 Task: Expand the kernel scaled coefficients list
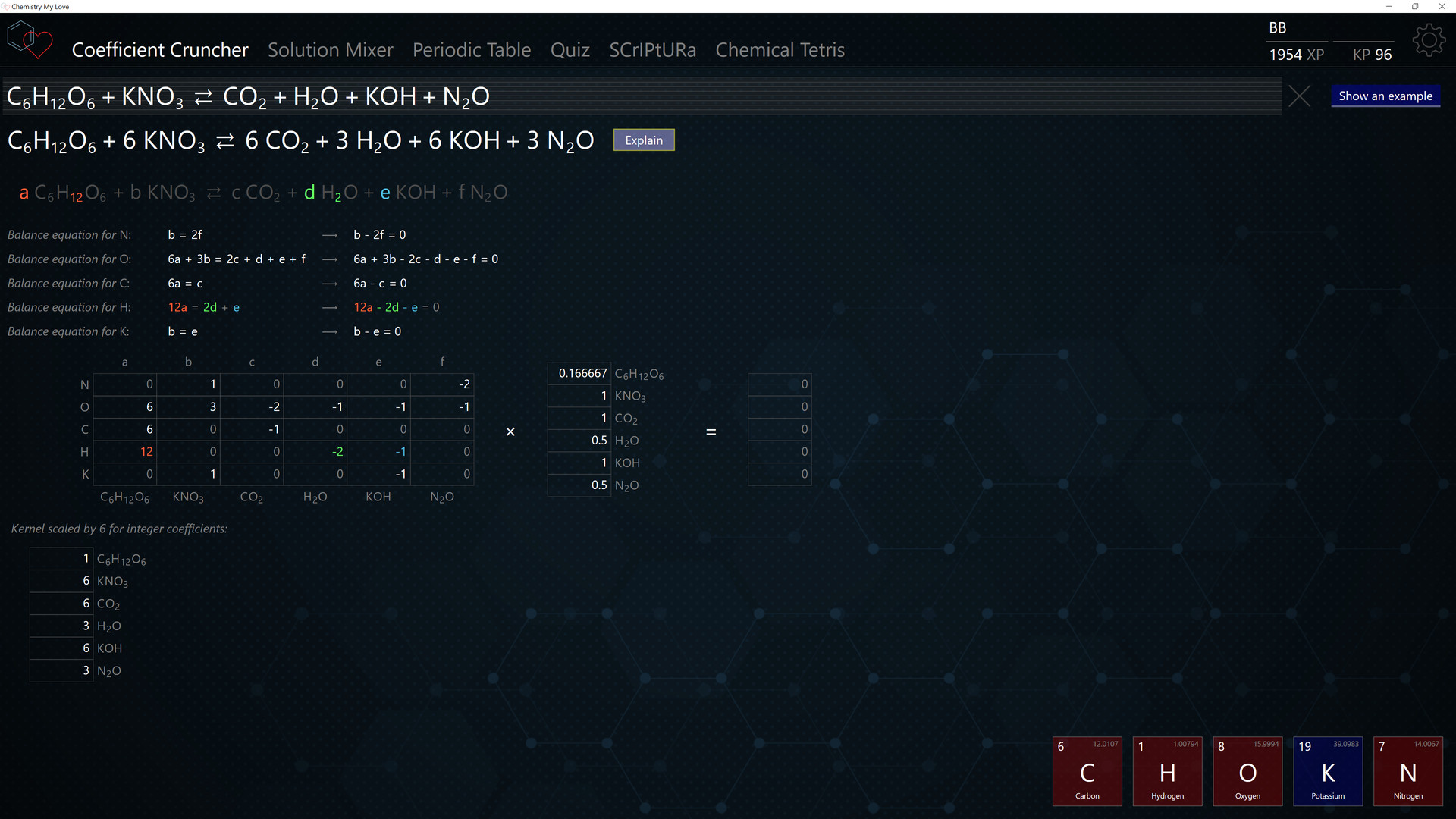tap(119, 528)
